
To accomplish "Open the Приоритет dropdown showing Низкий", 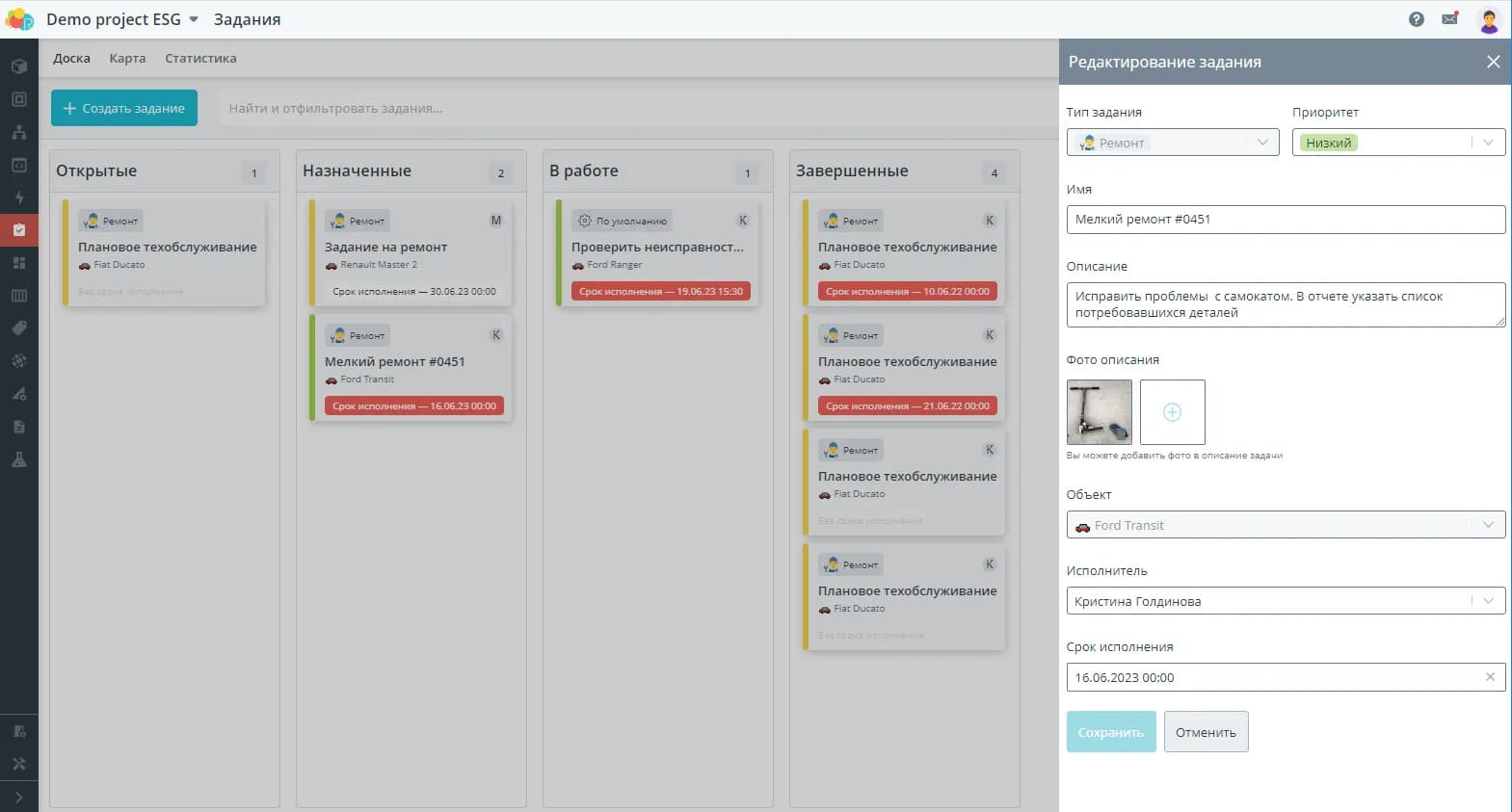I will [x=1397, y=143].
